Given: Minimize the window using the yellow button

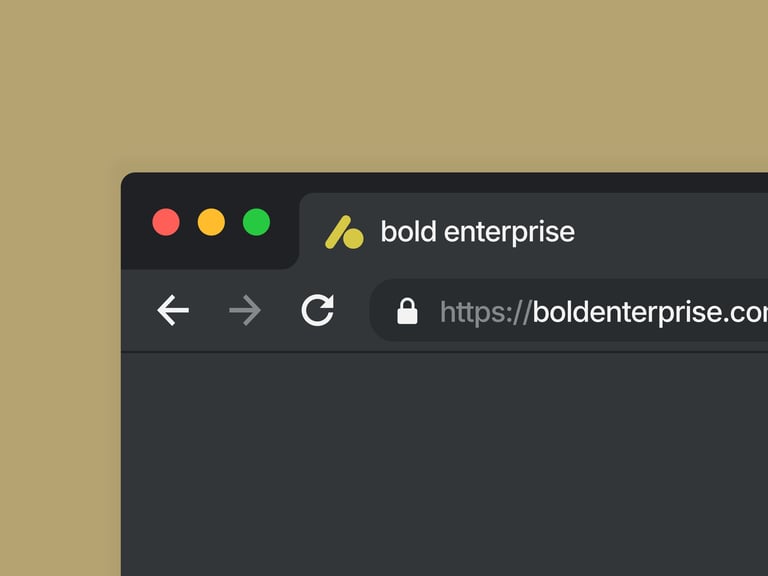Looking at the screenshot, I should point(211,222).
